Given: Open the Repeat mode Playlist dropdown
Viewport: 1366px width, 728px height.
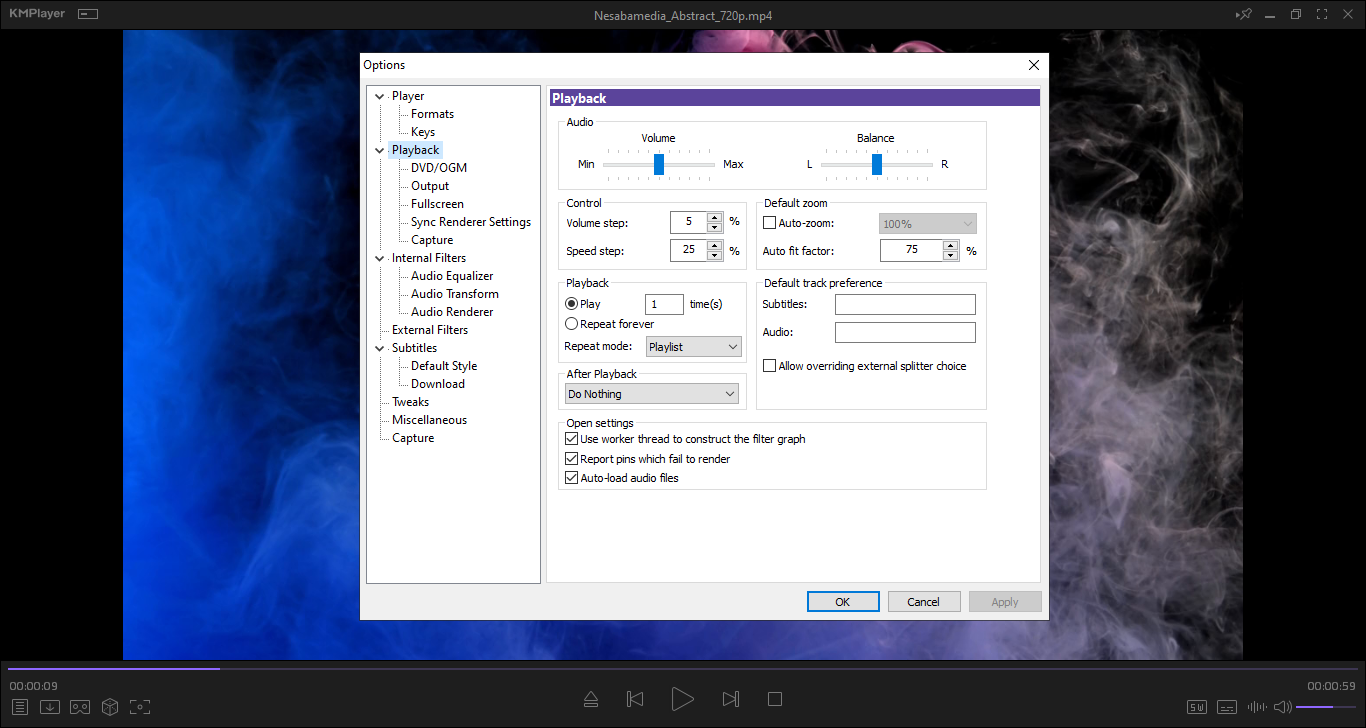Looking at the screenshot, I should coord(693,347).
